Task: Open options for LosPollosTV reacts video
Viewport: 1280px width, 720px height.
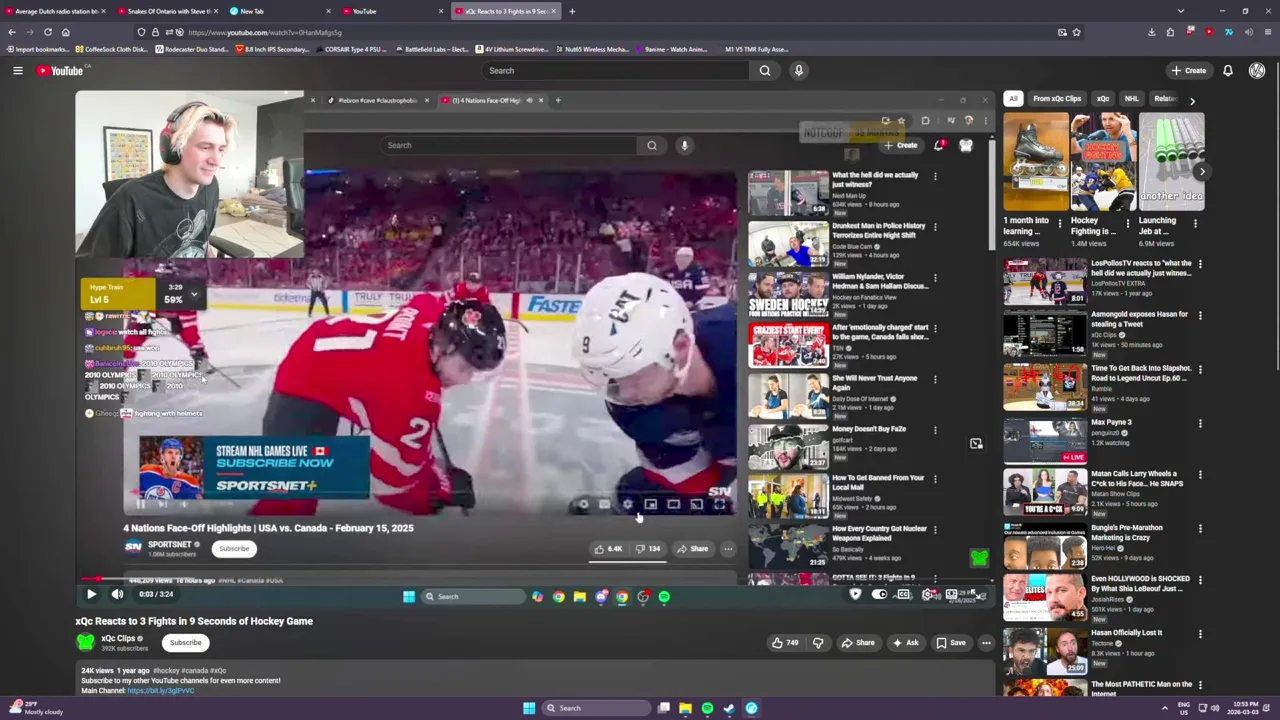Action: [1200, 264]
